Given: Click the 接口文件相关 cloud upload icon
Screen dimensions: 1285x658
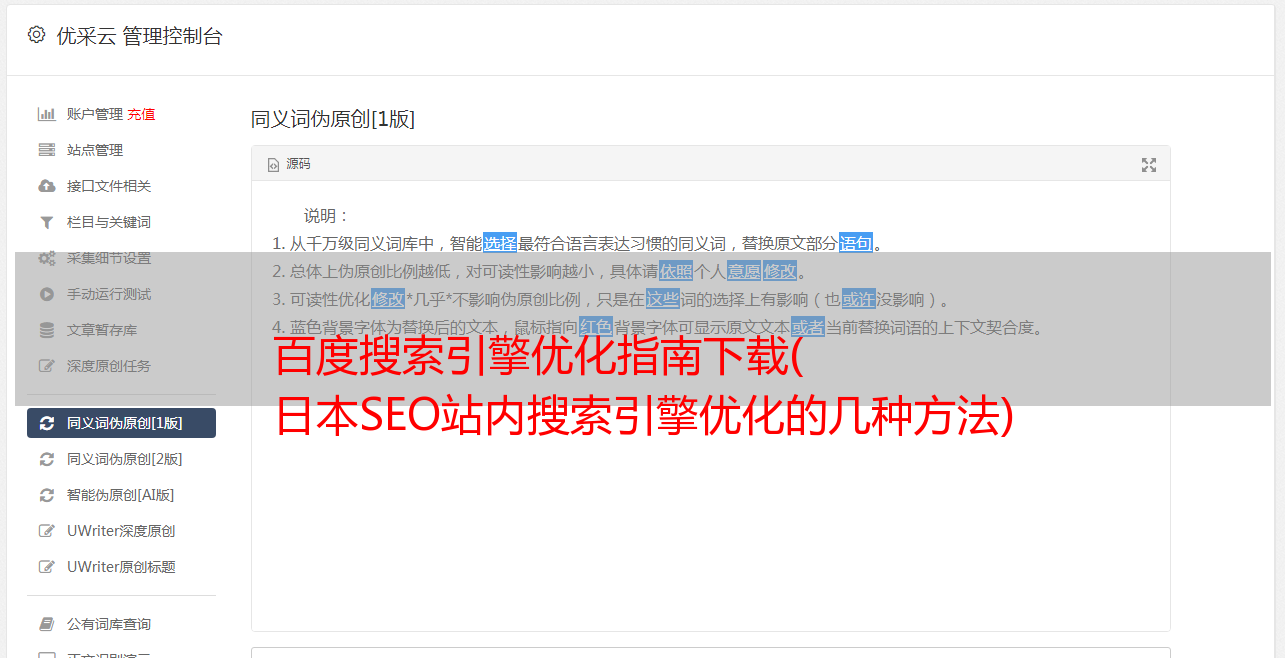Looking at the screenshot, I should coord(46,186).
